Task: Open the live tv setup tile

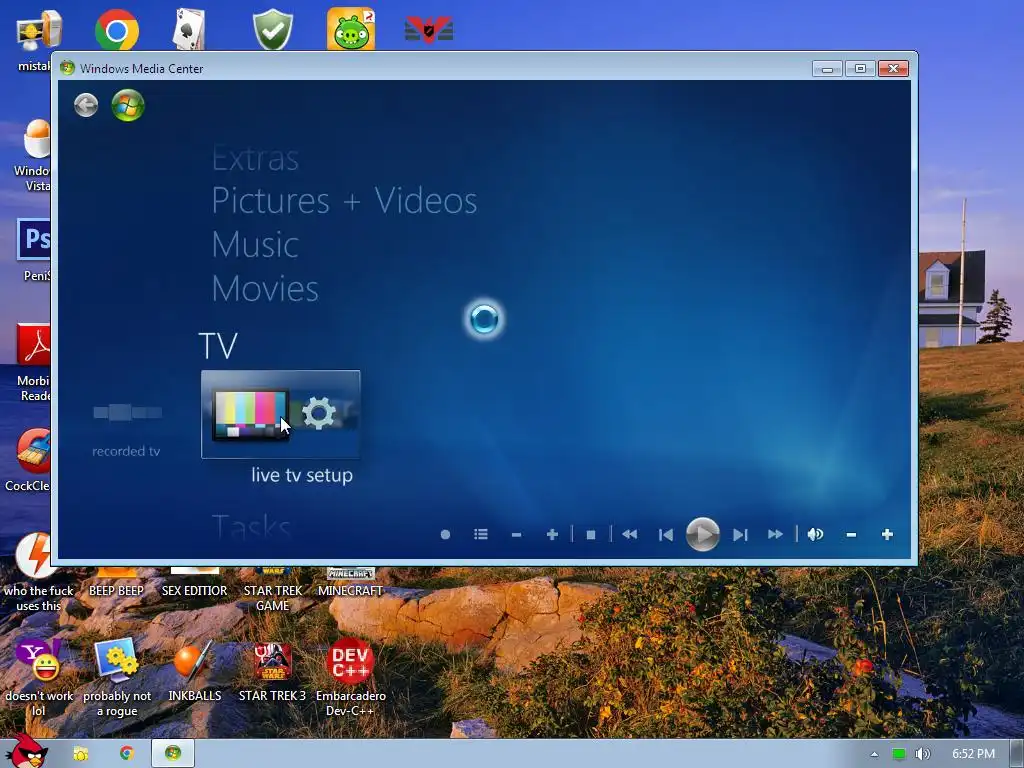Action: point(281,414)
